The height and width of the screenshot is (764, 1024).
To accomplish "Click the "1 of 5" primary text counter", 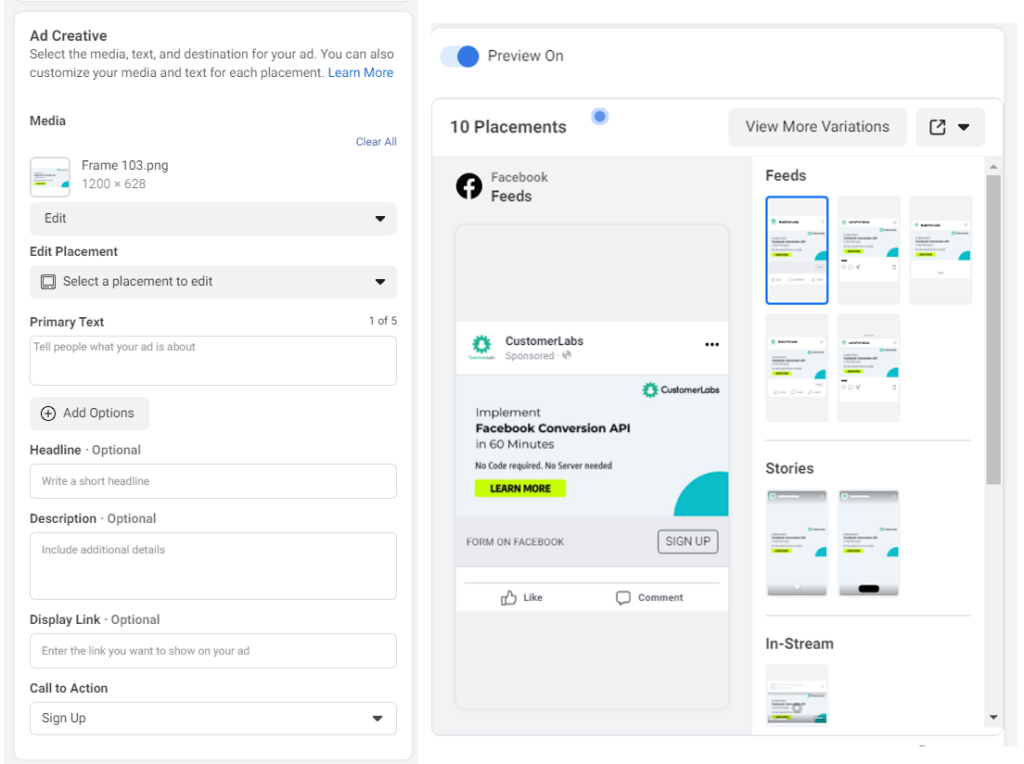I will (383, 321).
